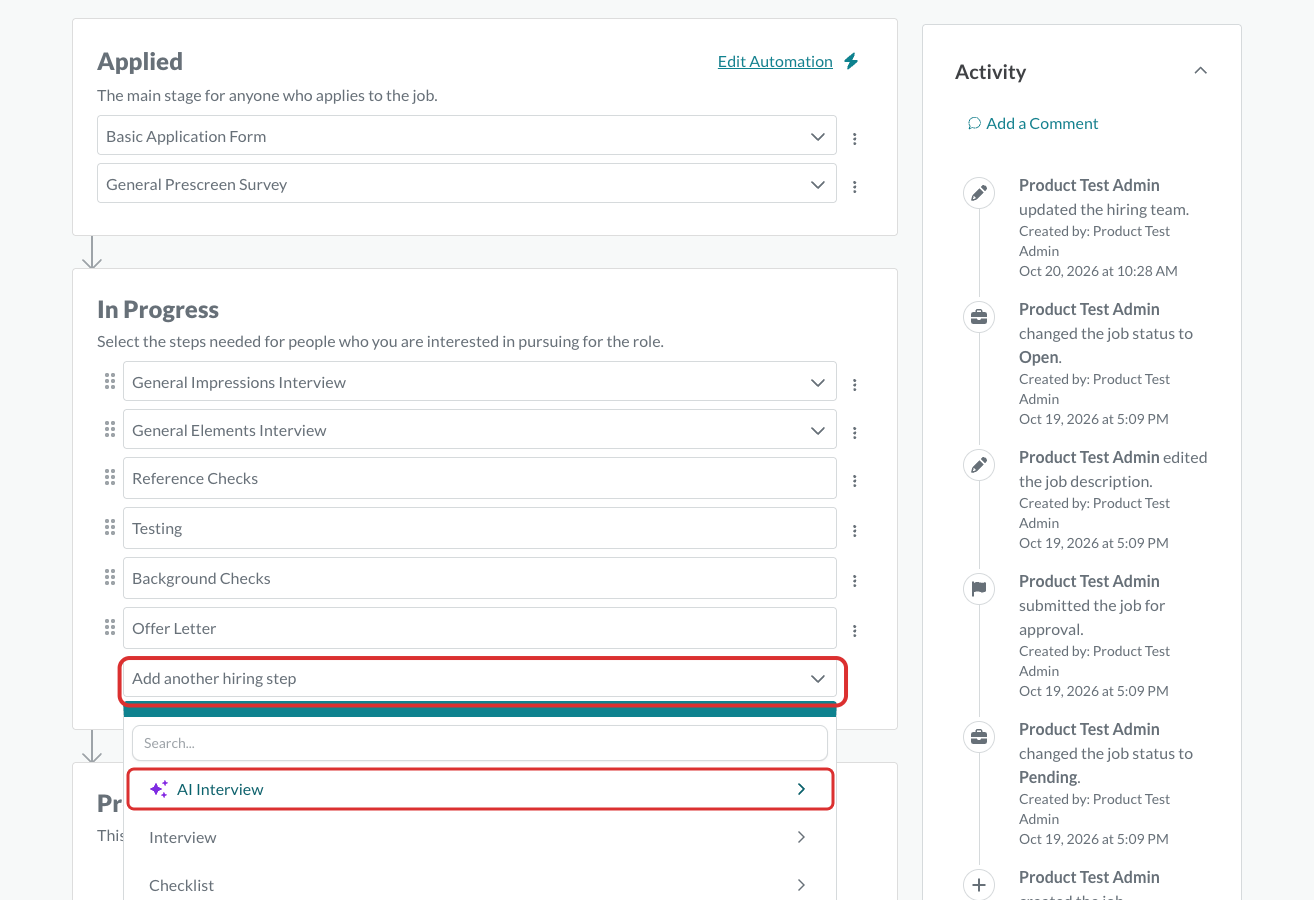This screenshot has width=1314, height=900.
Task: Open options menu for Basic Application Form
Action: point(855,138)
